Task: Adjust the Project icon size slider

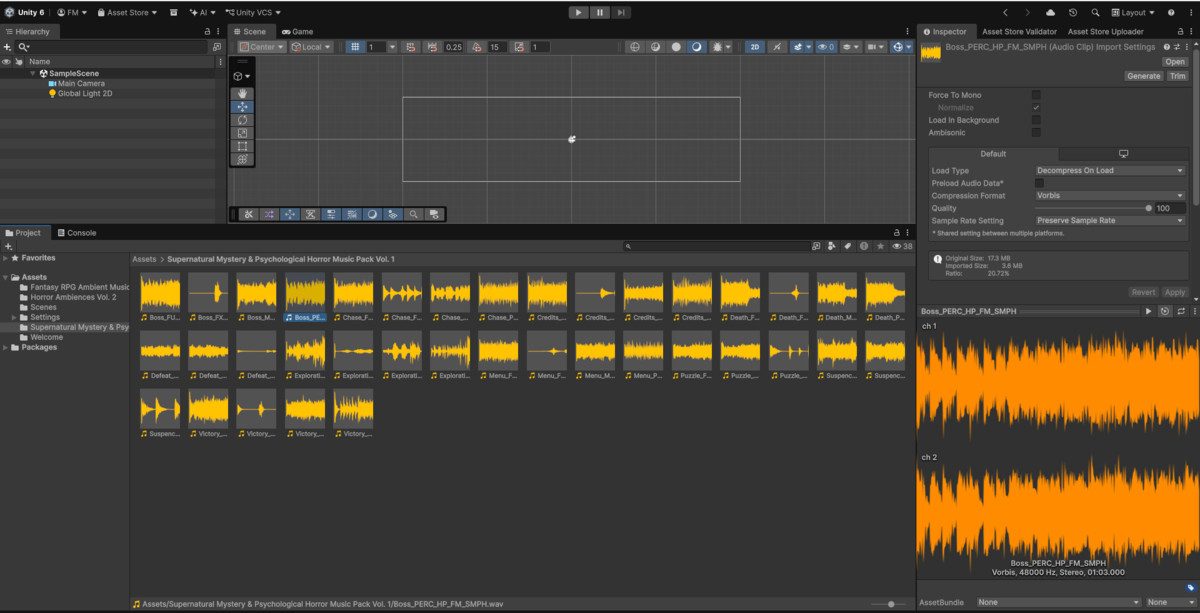Action: pos(891,604)
